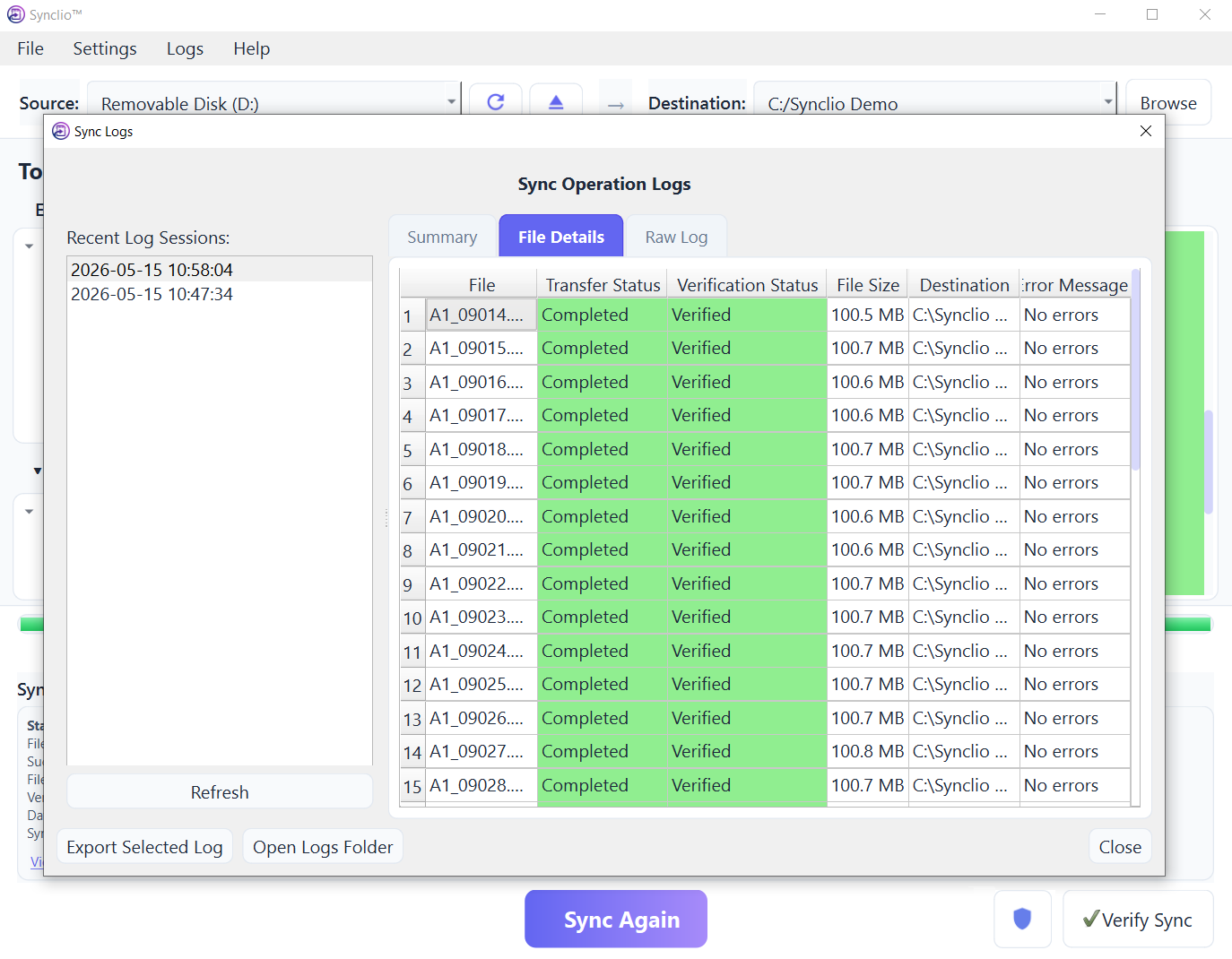Open the Logs menu
The image size is (1232, 959).
[185, 48]
